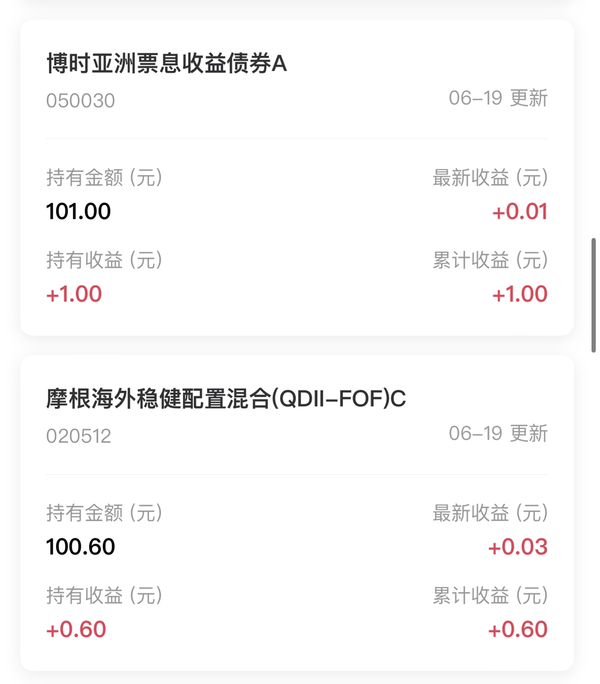Click the vertical scrollbar thumb on the right
Image resolution: width=600 pixels, height=684 pixels.
point(593,295)
